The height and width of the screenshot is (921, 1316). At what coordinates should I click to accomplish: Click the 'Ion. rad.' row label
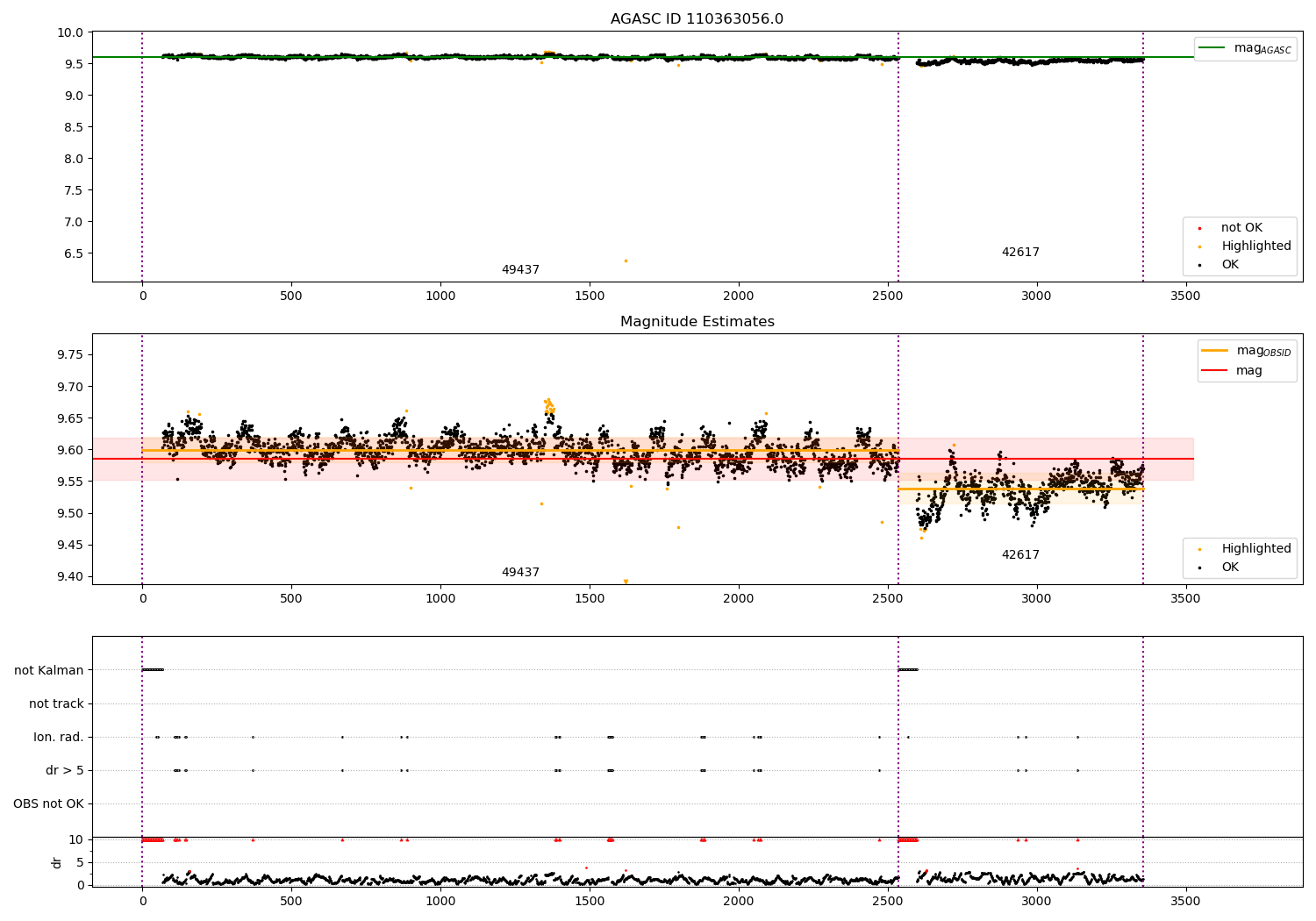59,738
